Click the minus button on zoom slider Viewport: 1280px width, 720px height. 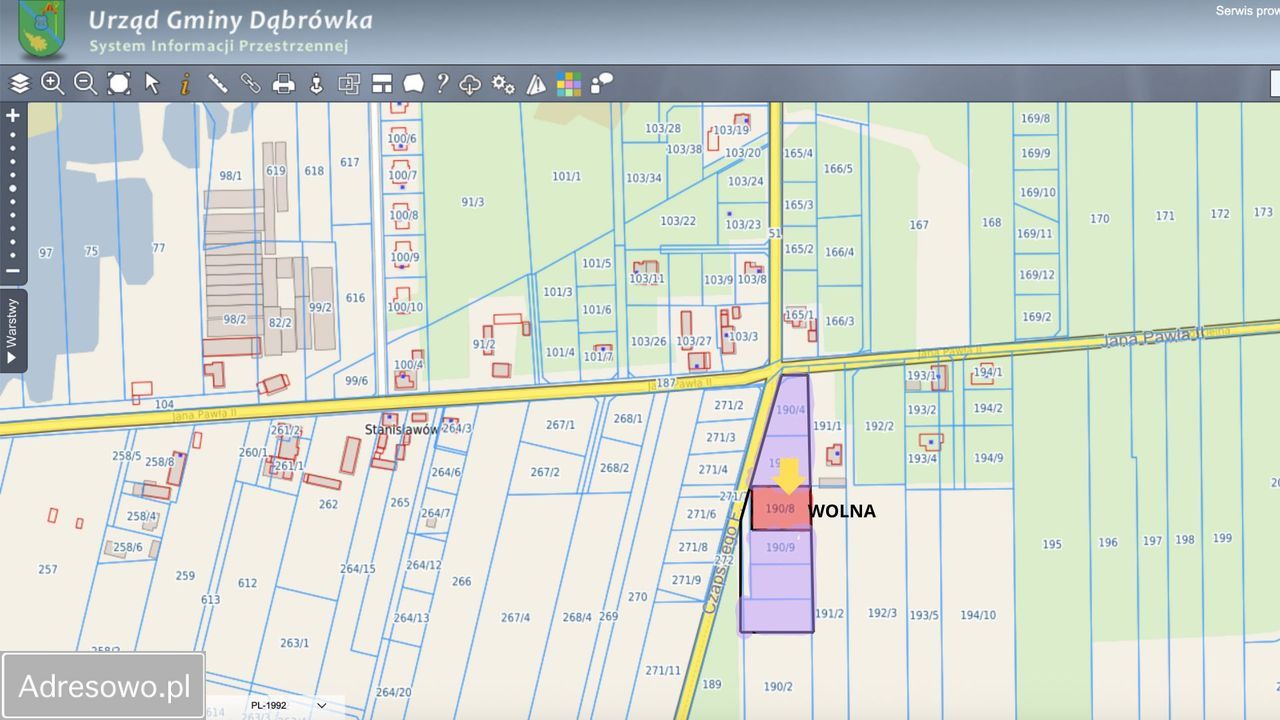[x=13, y=270]
